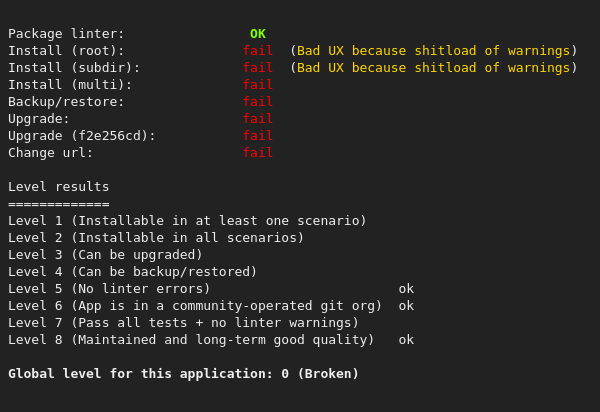600x412 pixels.
Task: Click the green OK linter status
Action: click(258, 34)
